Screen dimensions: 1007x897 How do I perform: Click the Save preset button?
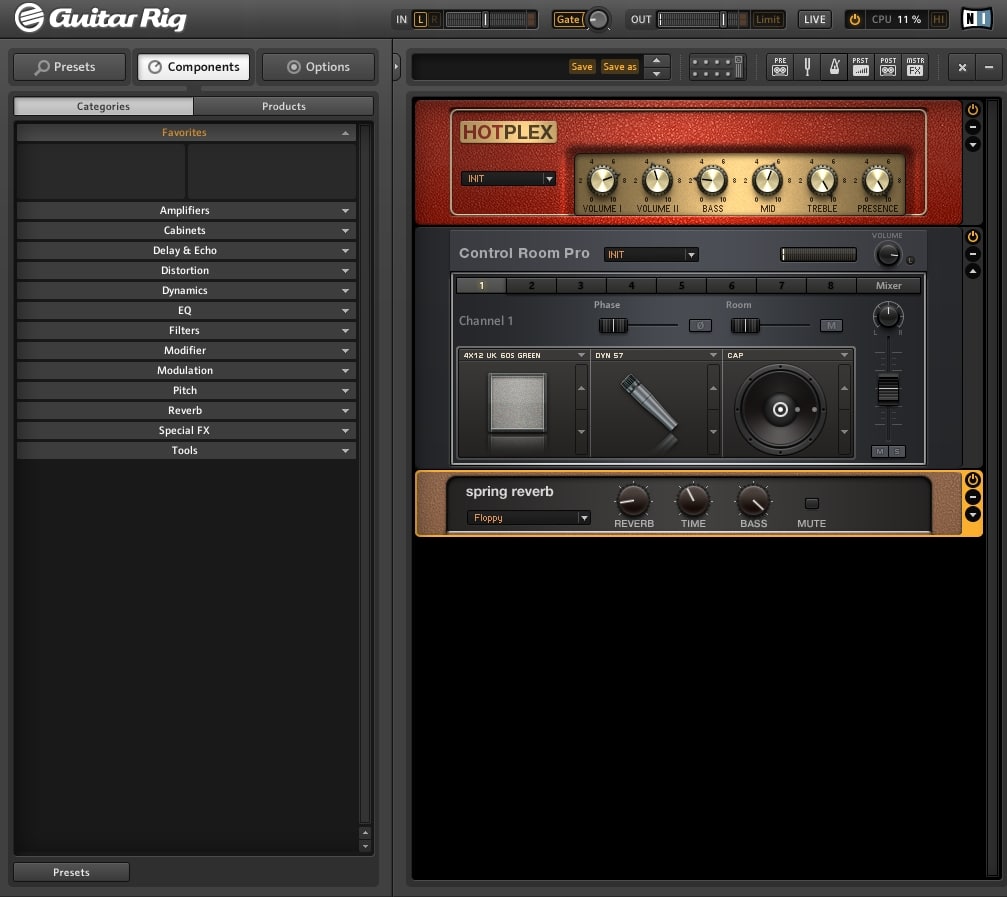(582, 67)
